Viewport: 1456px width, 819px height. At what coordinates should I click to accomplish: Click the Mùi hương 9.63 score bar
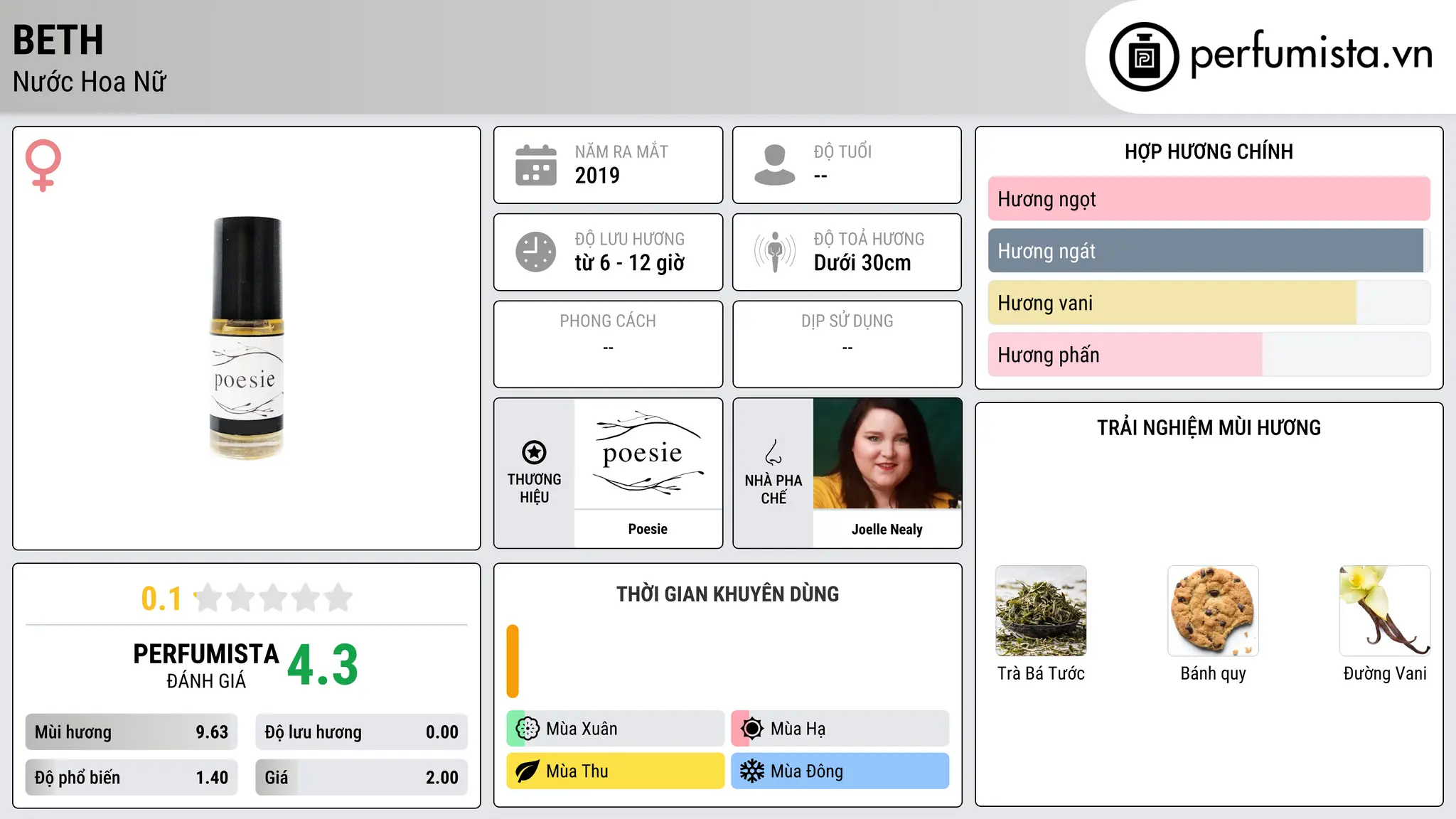[132, 732]
